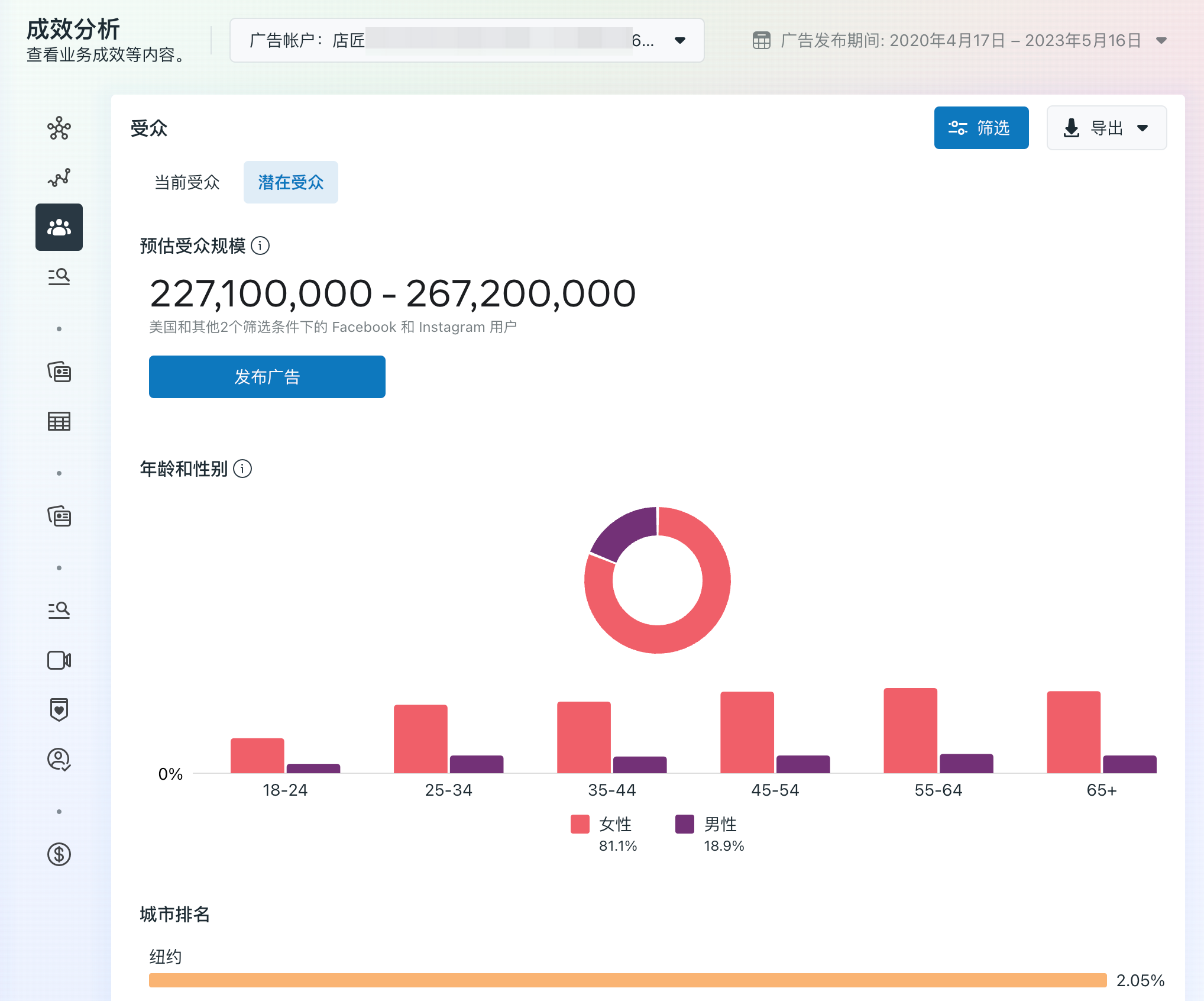1204x1001 pixels.
Task: Click the 发布广告 button
Action: click(x=267, y=377)
